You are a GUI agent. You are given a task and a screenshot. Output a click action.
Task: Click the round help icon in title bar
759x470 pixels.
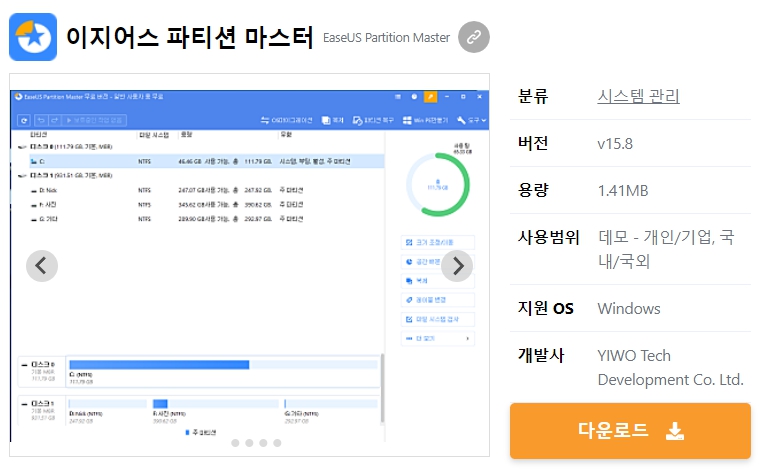point(414,97)
